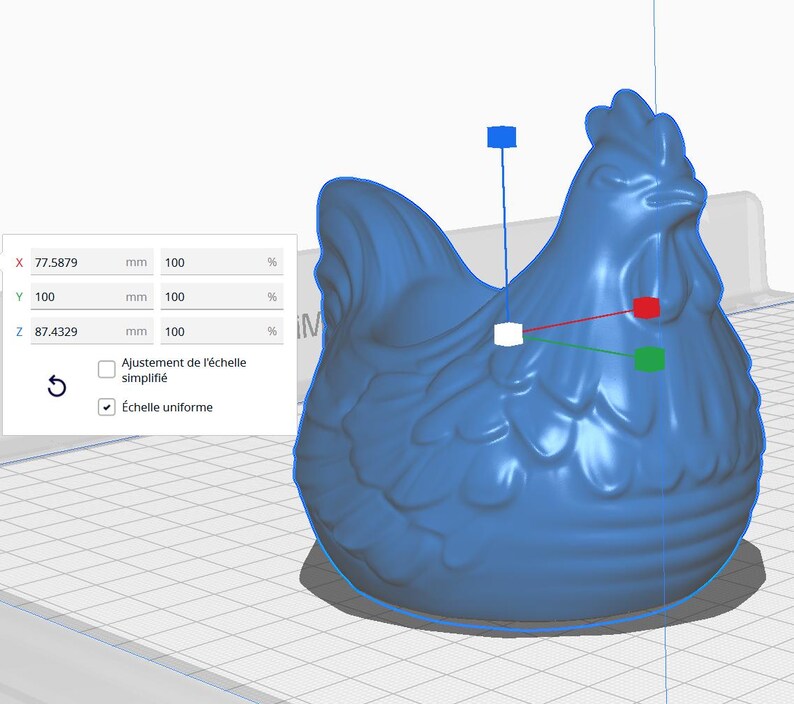Uncheck the Échelle uniforme checkbox
The height and width of the screenshot is (704, 794).
point(106,407)
